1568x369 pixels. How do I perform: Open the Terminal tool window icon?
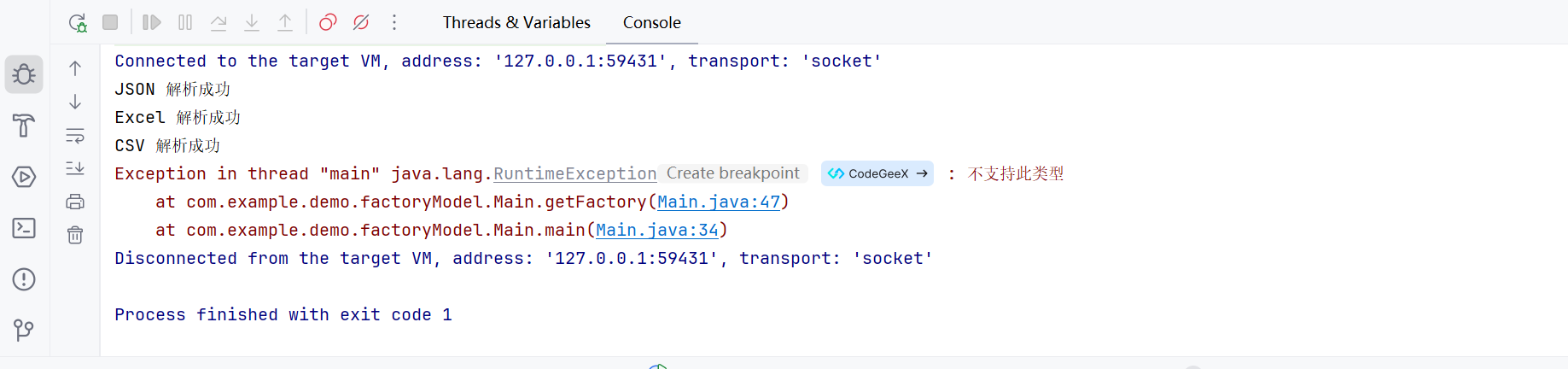click(x=24, y=228)
